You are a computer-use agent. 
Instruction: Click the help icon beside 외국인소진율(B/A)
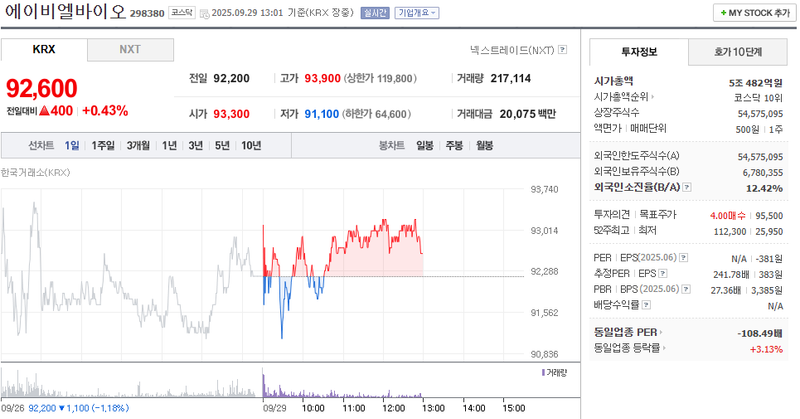687,187
